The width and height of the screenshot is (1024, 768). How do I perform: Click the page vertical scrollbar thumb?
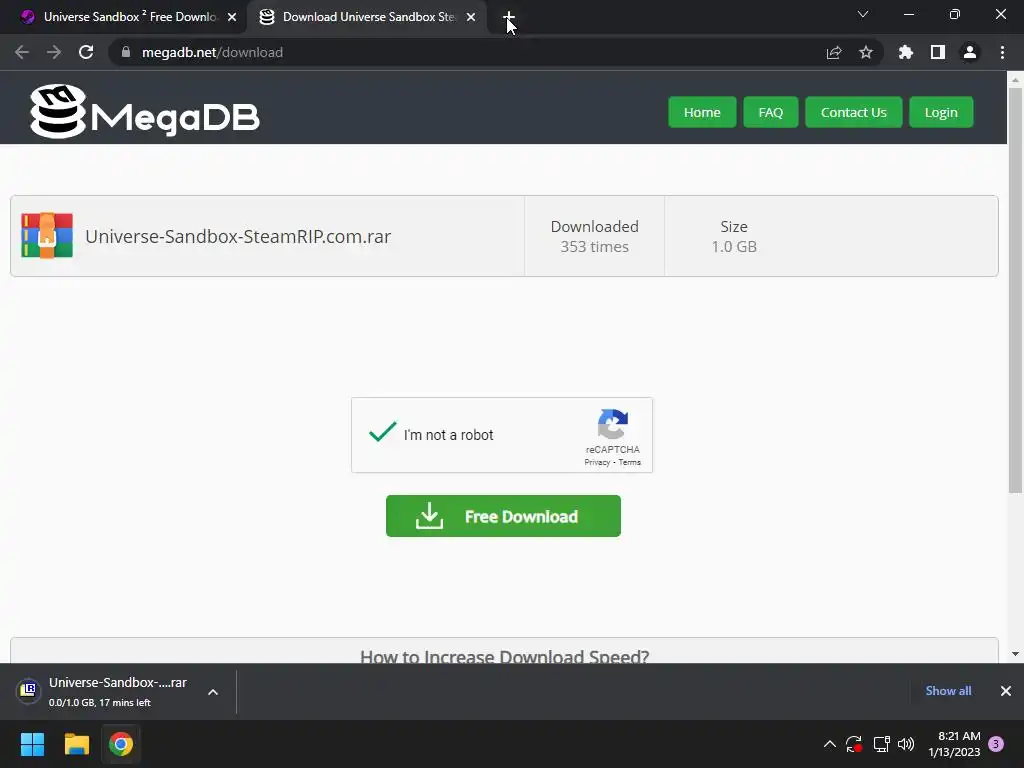1015,290
